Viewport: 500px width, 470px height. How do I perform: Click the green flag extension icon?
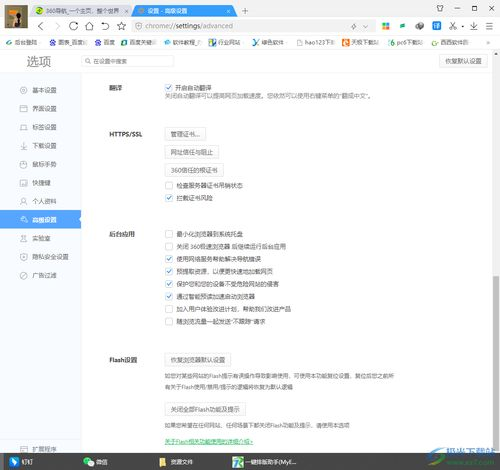[402, 26]
